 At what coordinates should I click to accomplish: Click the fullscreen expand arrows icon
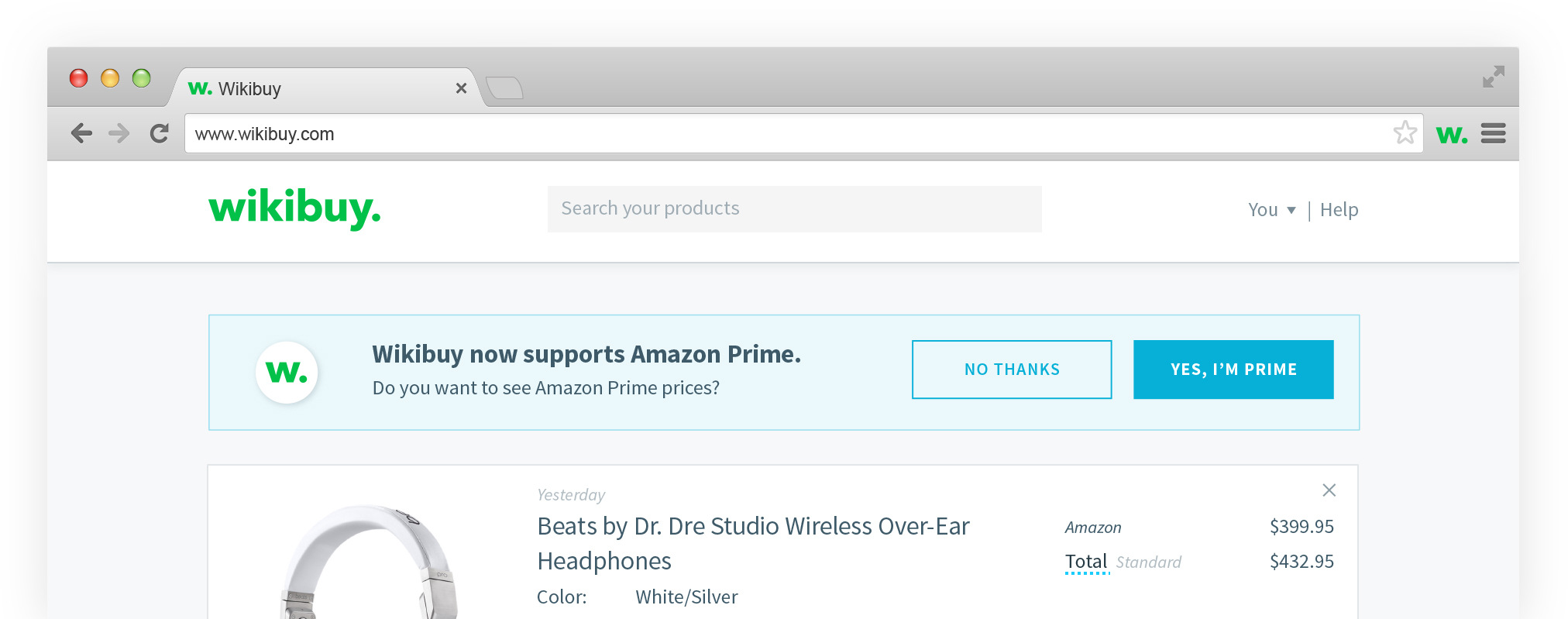tap(1493, 77)
